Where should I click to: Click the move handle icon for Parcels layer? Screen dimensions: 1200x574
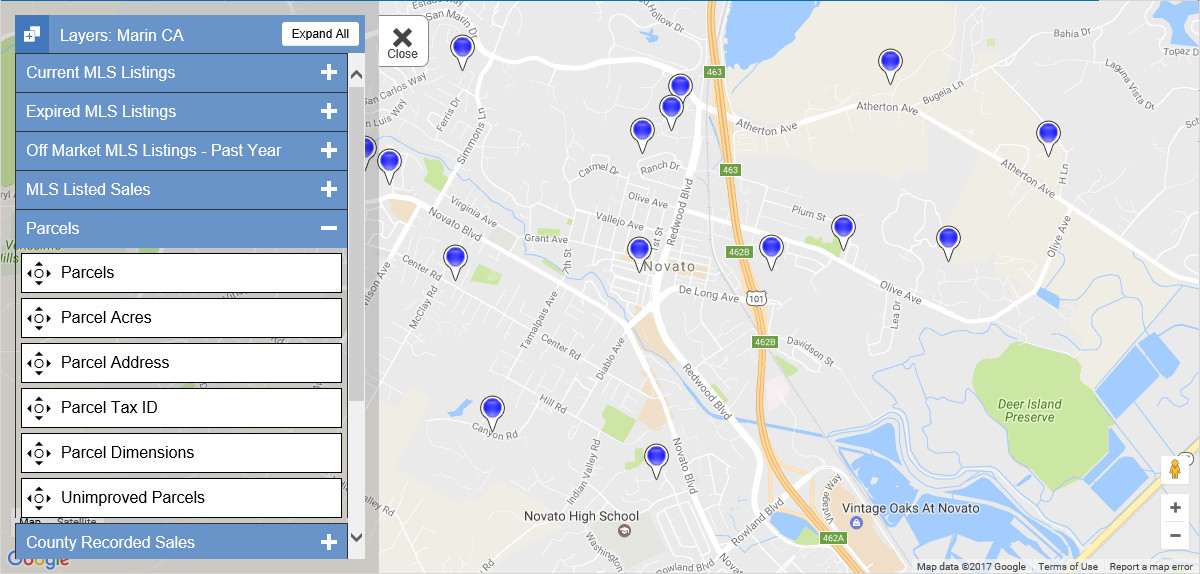(39, 273)
